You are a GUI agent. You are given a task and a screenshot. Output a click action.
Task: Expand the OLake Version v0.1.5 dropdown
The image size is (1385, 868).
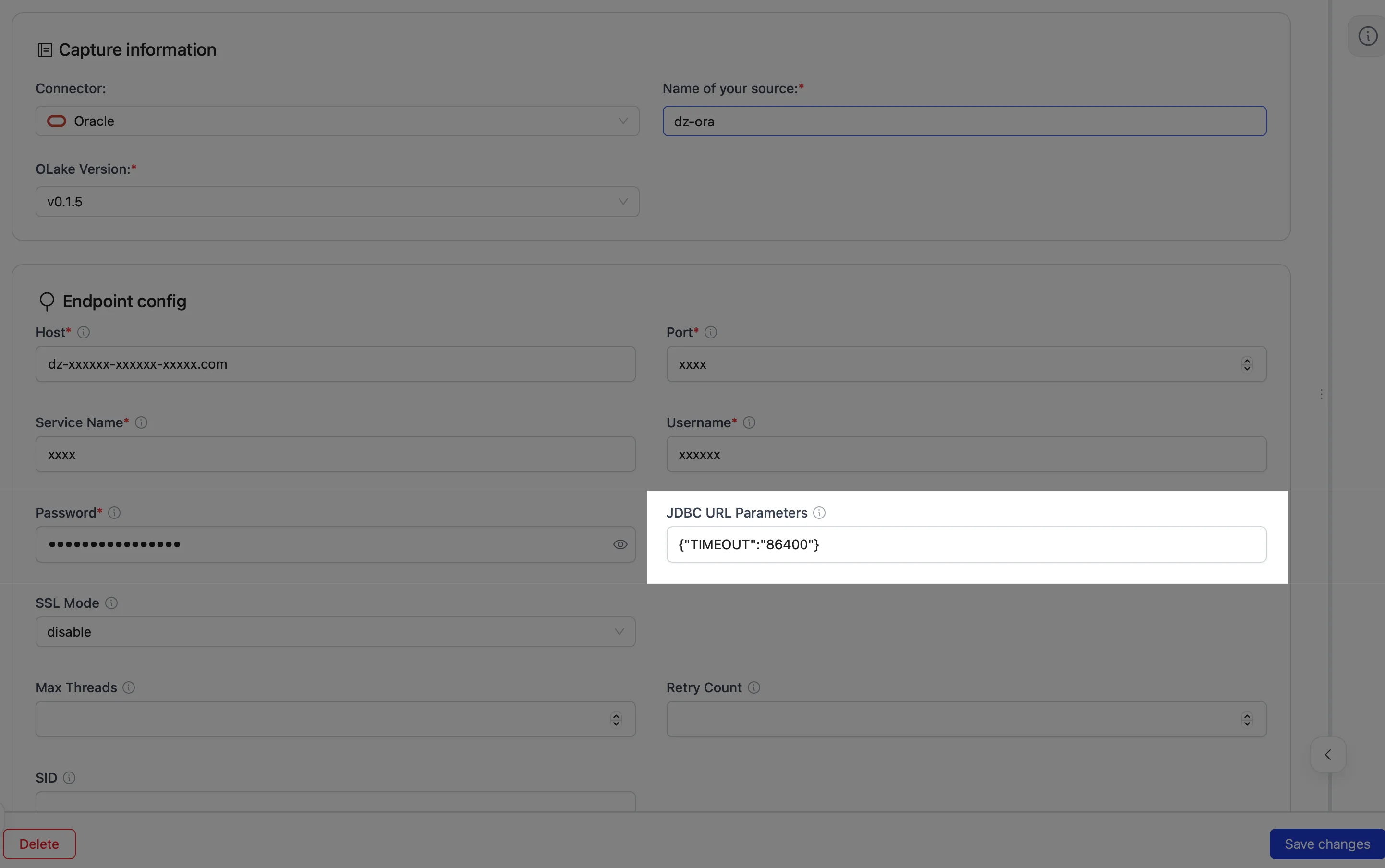pyautogui.click(x=337, y=202)
